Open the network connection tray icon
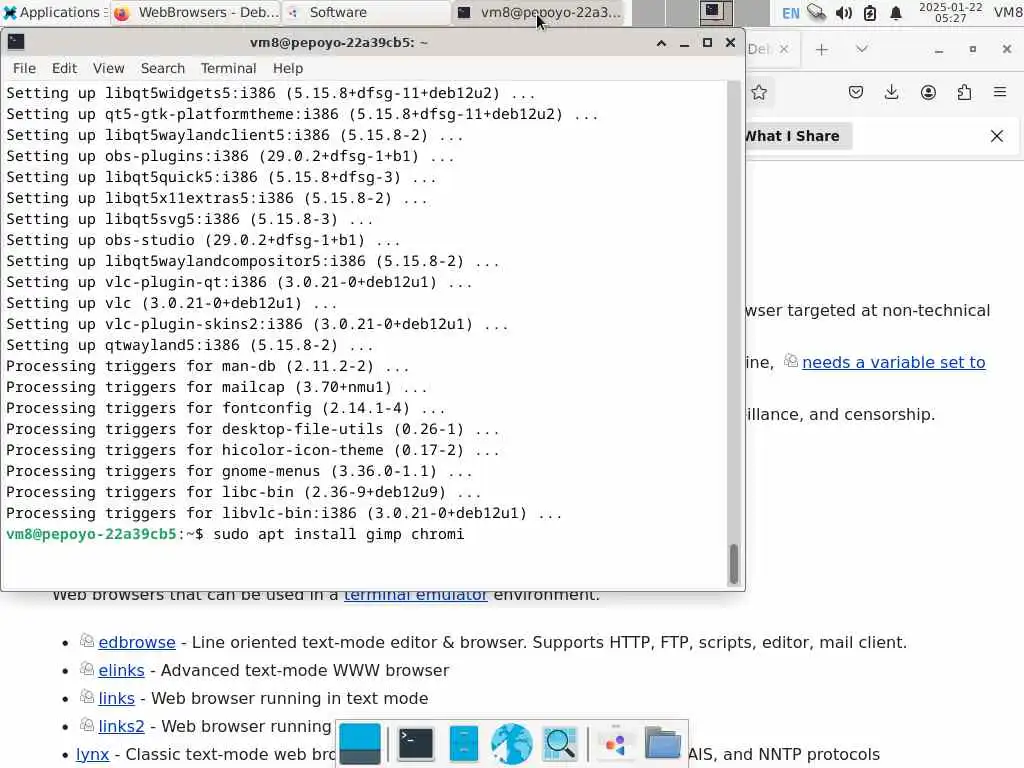 click(x=816, y=12)
